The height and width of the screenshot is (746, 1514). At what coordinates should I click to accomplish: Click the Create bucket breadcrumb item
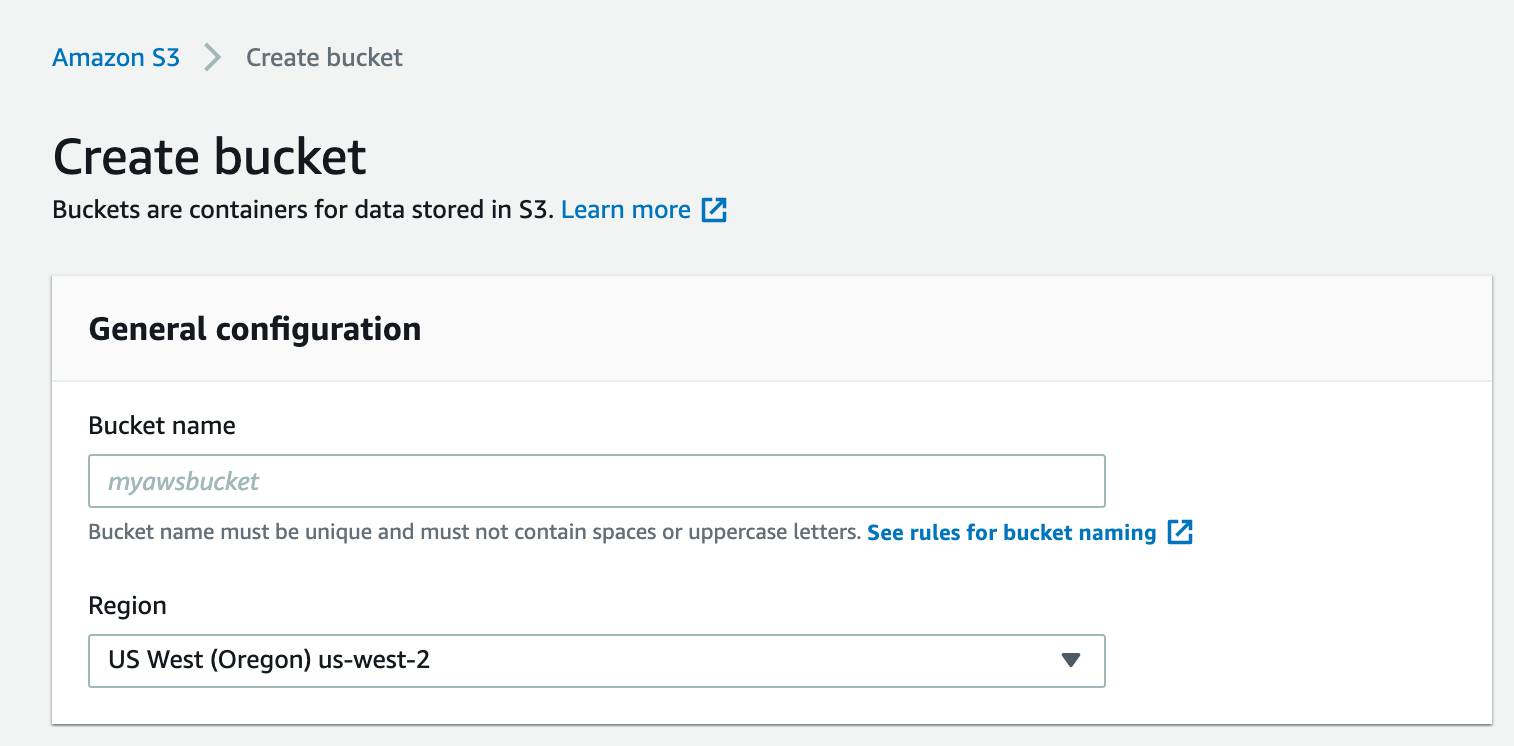[x=324, y=58]
